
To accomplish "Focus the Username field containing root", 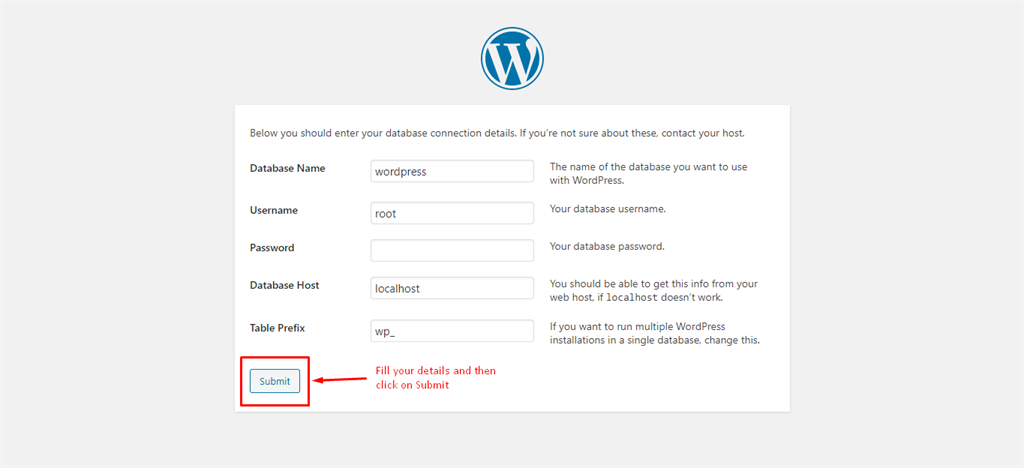I will (452, 213).
